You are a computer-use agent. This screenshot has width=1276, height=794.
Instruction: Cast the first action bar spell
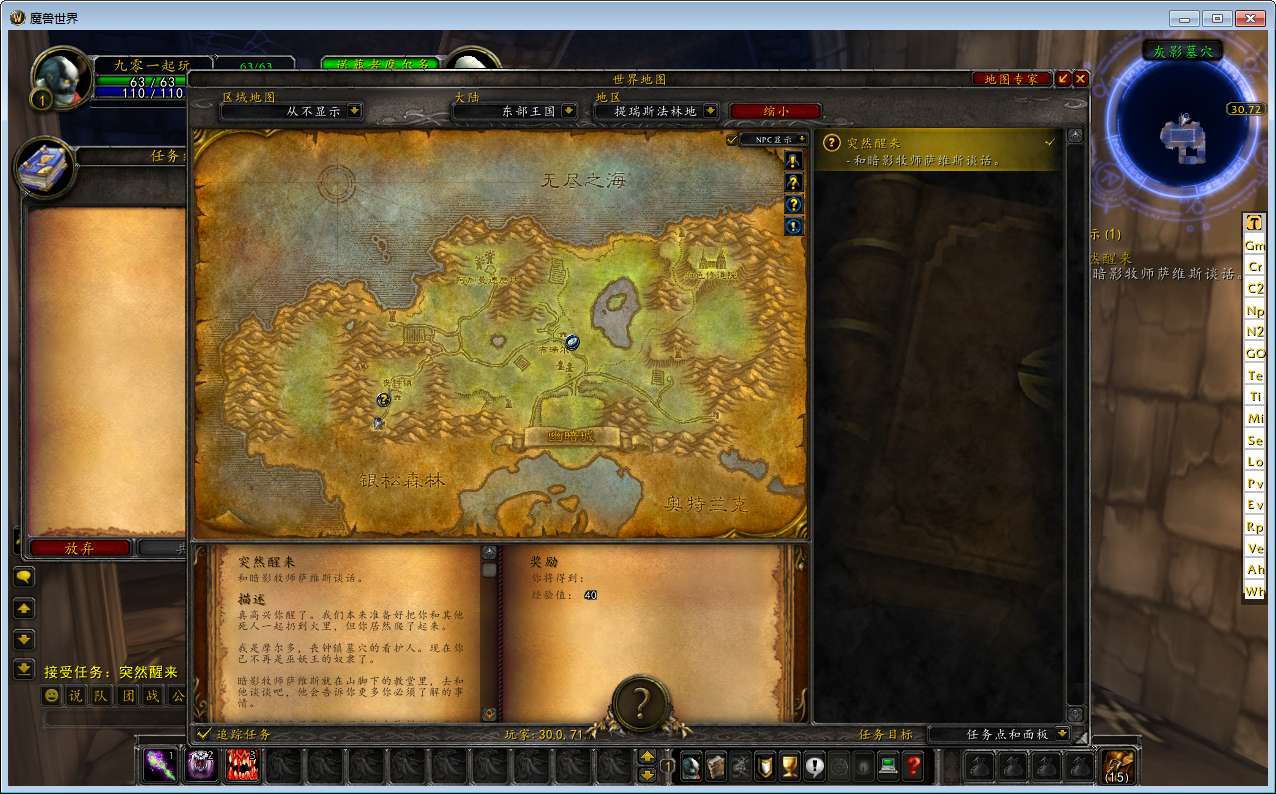coord(160,766)
